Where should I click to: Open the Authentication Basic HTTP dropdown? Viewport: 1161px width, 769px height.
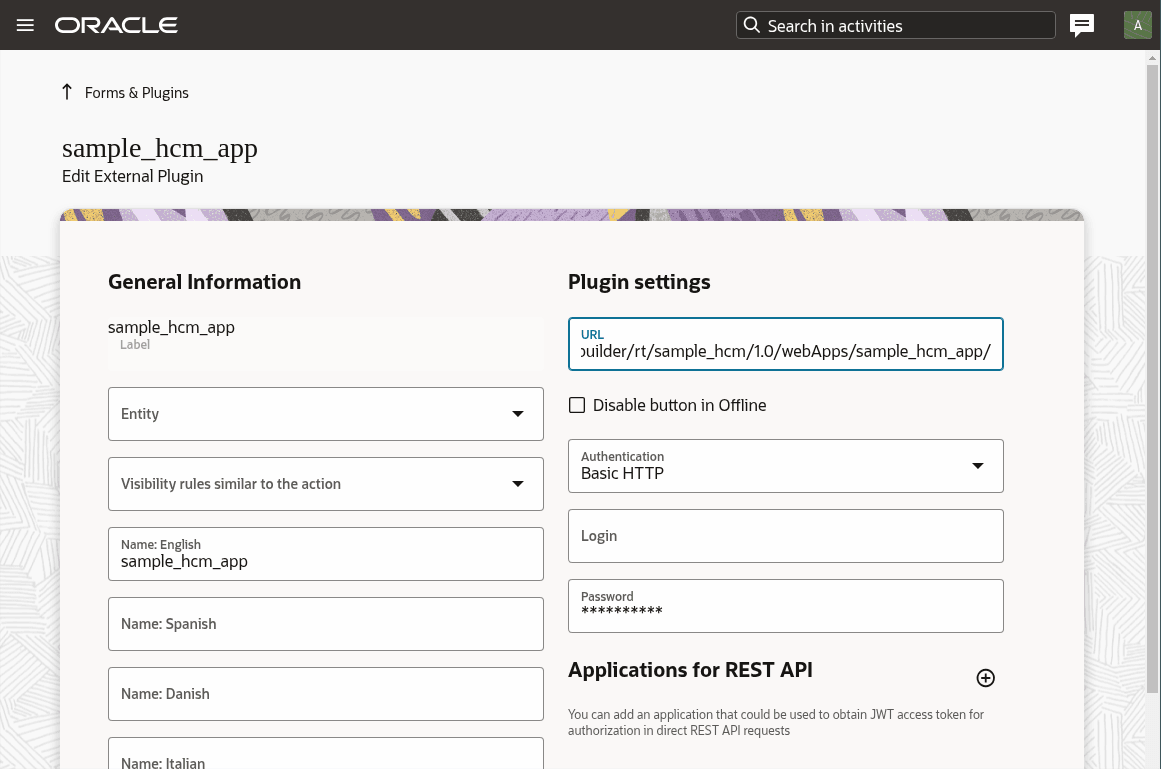(x=786, y=466)
